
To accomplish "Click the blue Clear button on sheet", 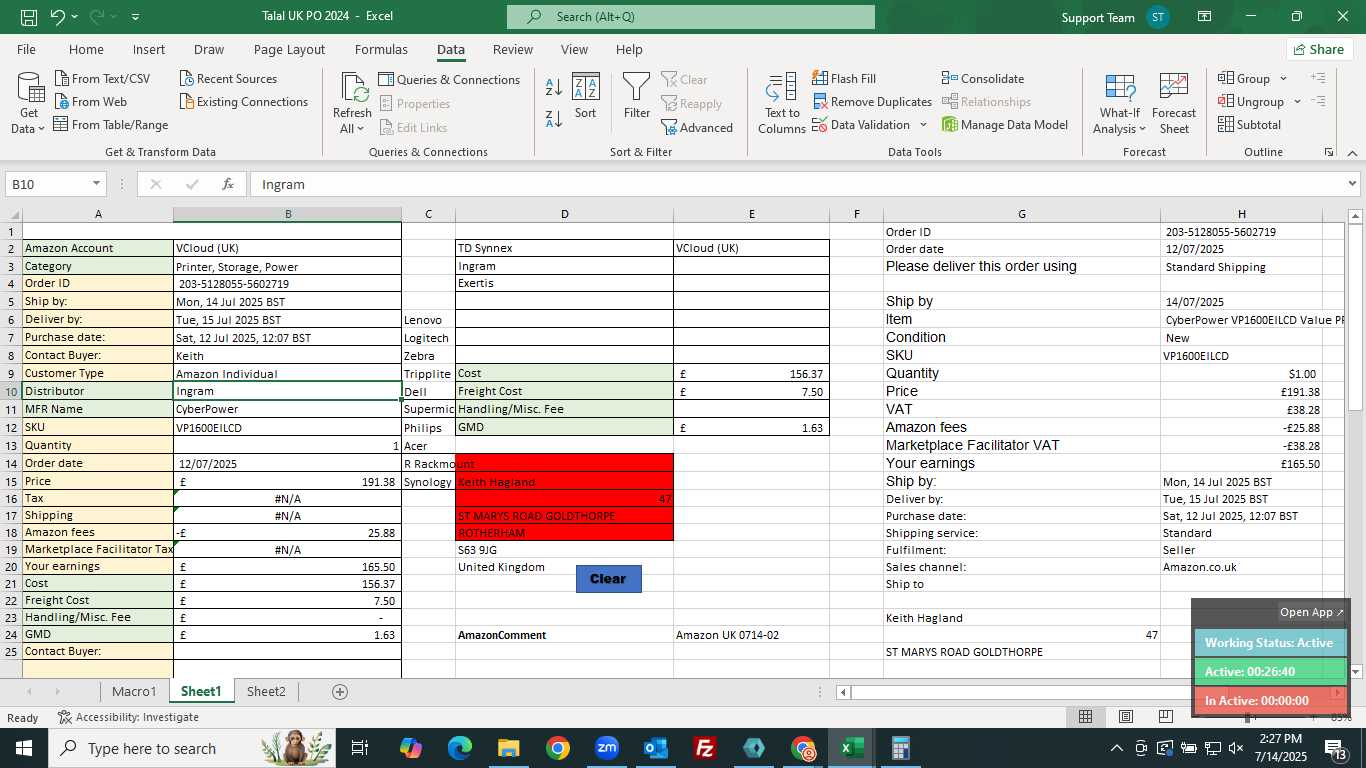I will click(608, 579).
